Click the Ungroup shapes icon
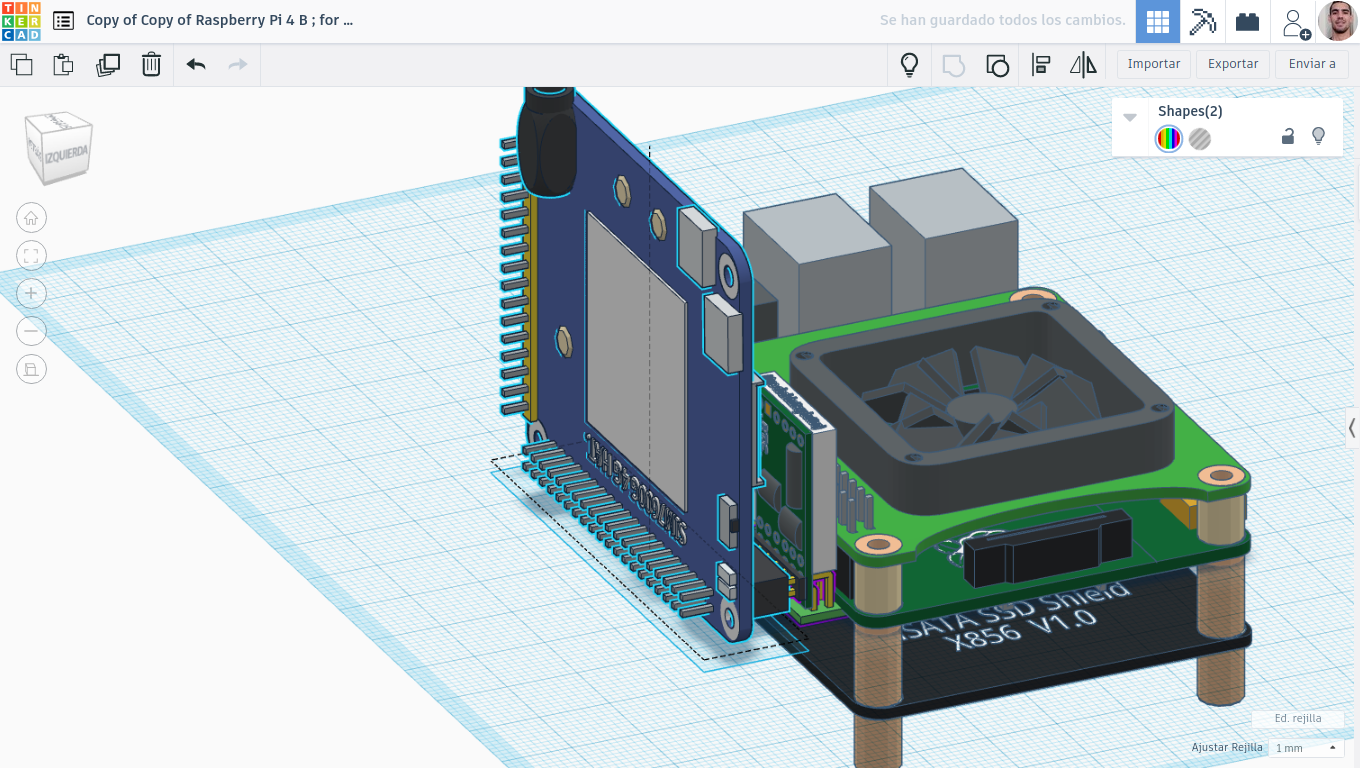Screen dimensions: 1360x768 click(997, 65)
